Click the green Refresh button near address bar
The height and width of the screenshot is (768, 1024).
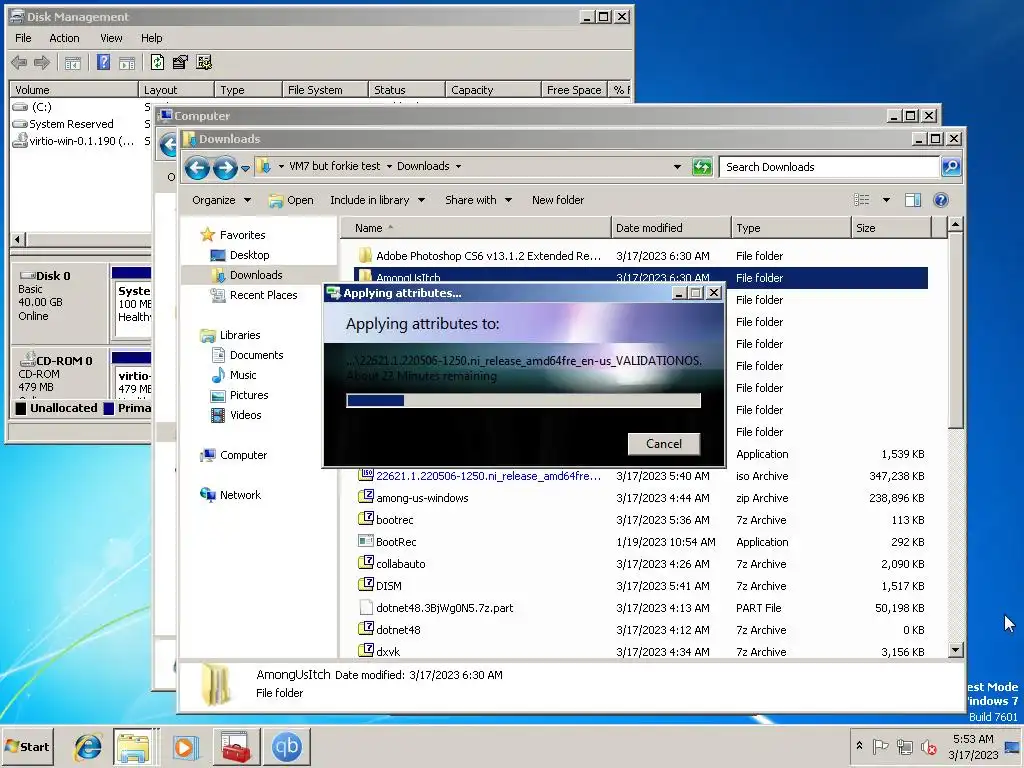(x=702, y=167)
